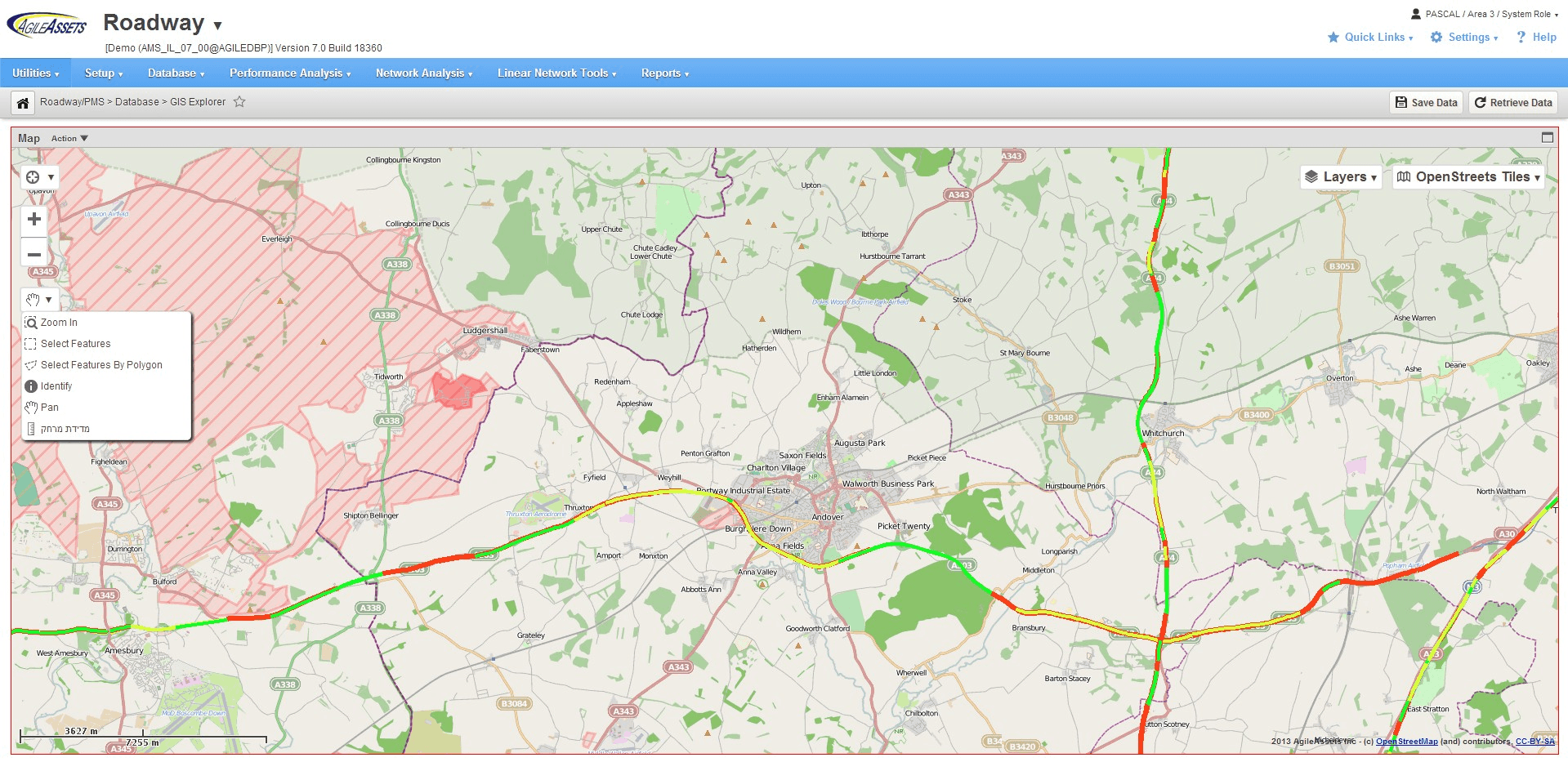Screen dimensions: 1568x771
Task: Click the map zoom out minus button
Action: pyautogui.click(x=34, y=254)
